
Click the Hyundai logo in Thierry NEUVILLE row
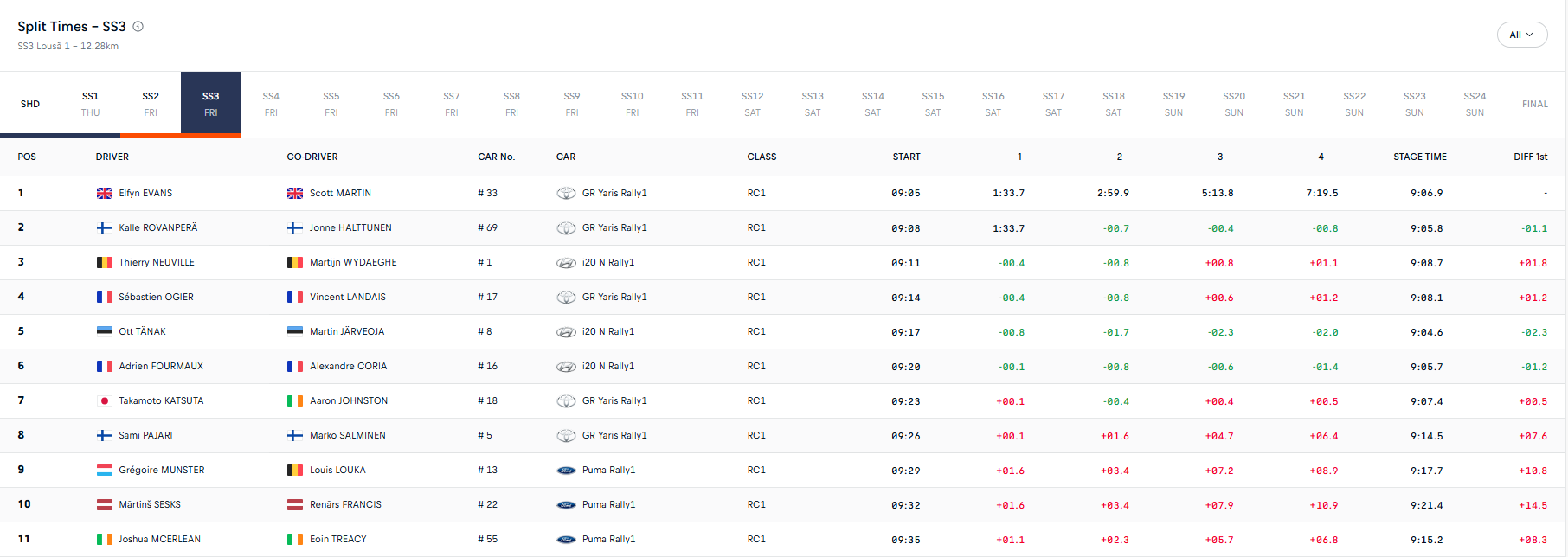tap(566, 263)
